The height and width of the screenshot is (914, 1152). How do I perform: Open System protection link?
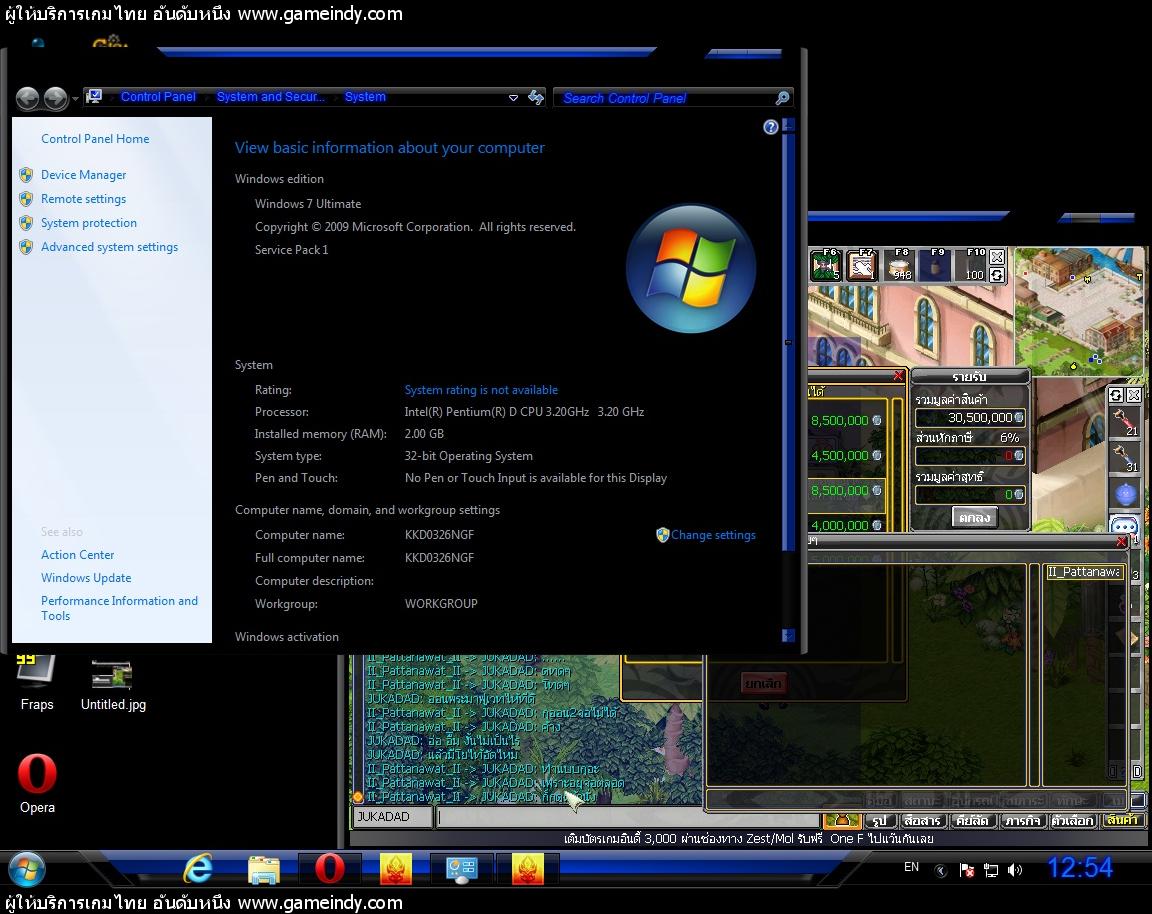[x=88, y=223]
